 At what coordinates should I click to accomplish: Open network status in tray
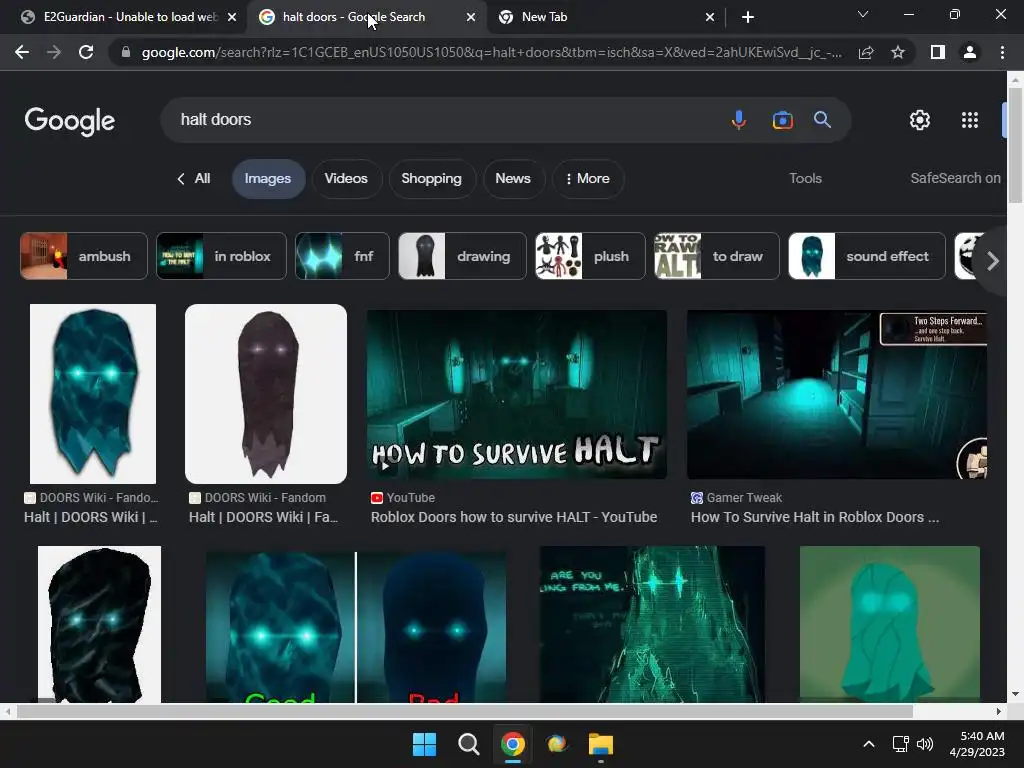901,744
